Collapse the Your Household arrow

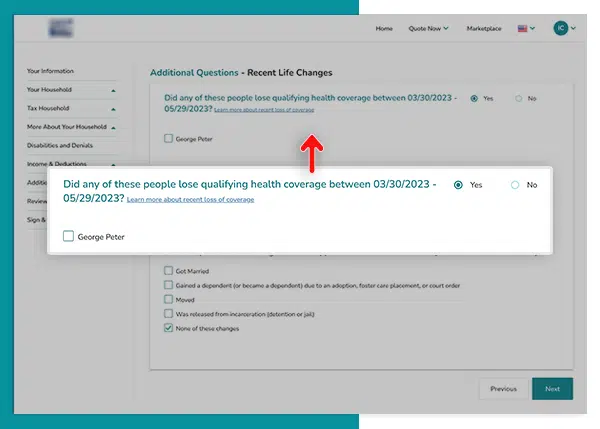coord(113,91)
